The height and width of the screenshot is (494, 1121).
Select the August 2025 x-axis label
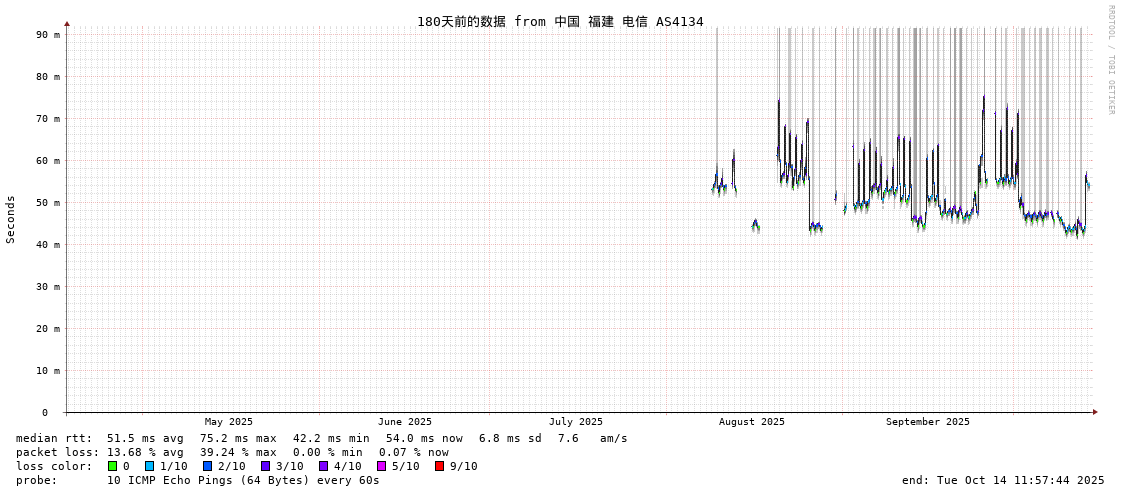click(x=752, y=422)
